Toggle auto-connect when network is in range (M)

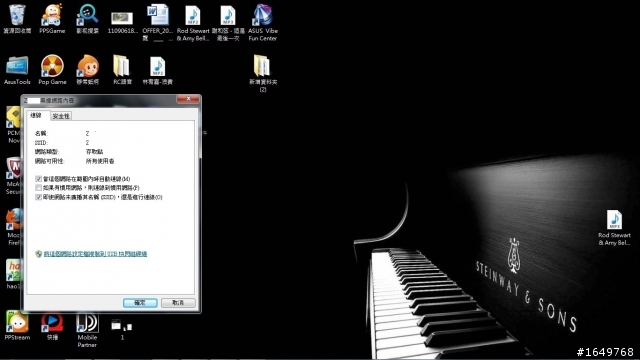coord(38,179)
